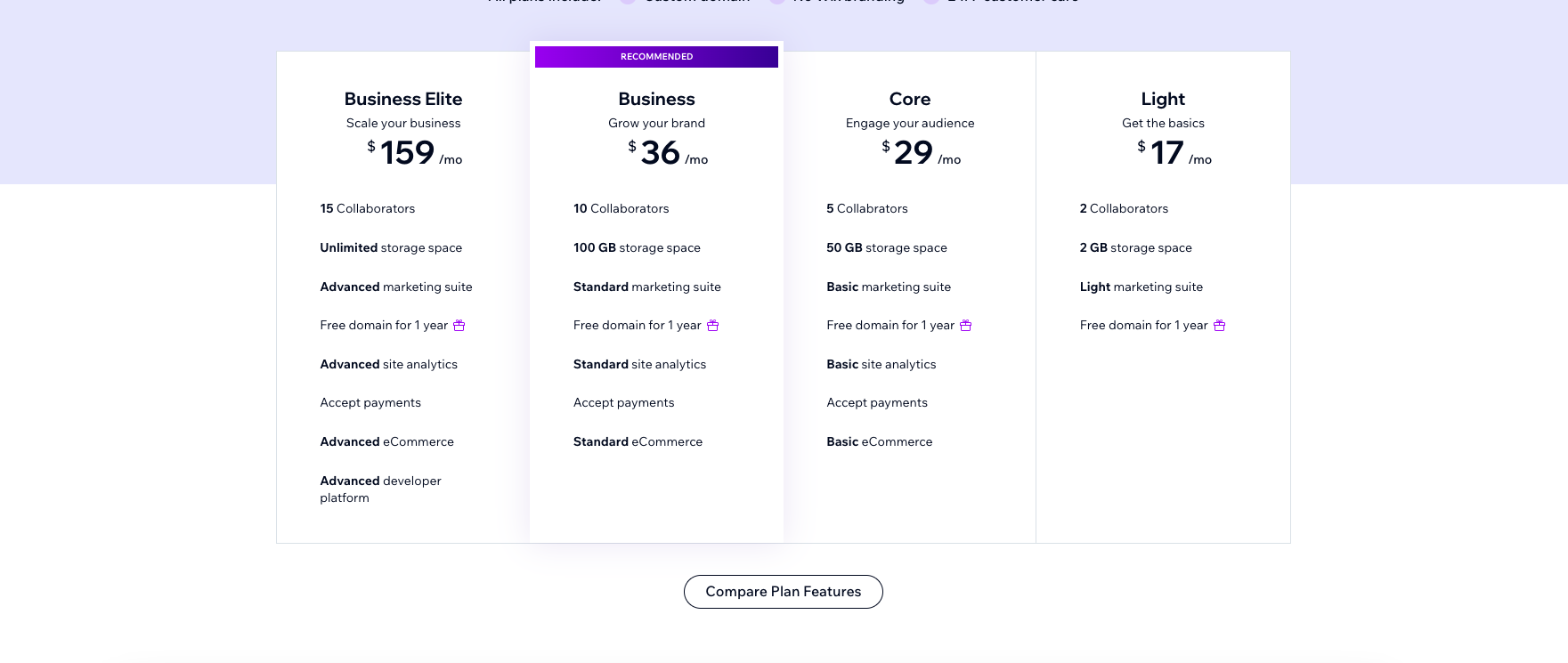Select the Business plan heading
Viewport: 1568px width, 663px height.
656,99
